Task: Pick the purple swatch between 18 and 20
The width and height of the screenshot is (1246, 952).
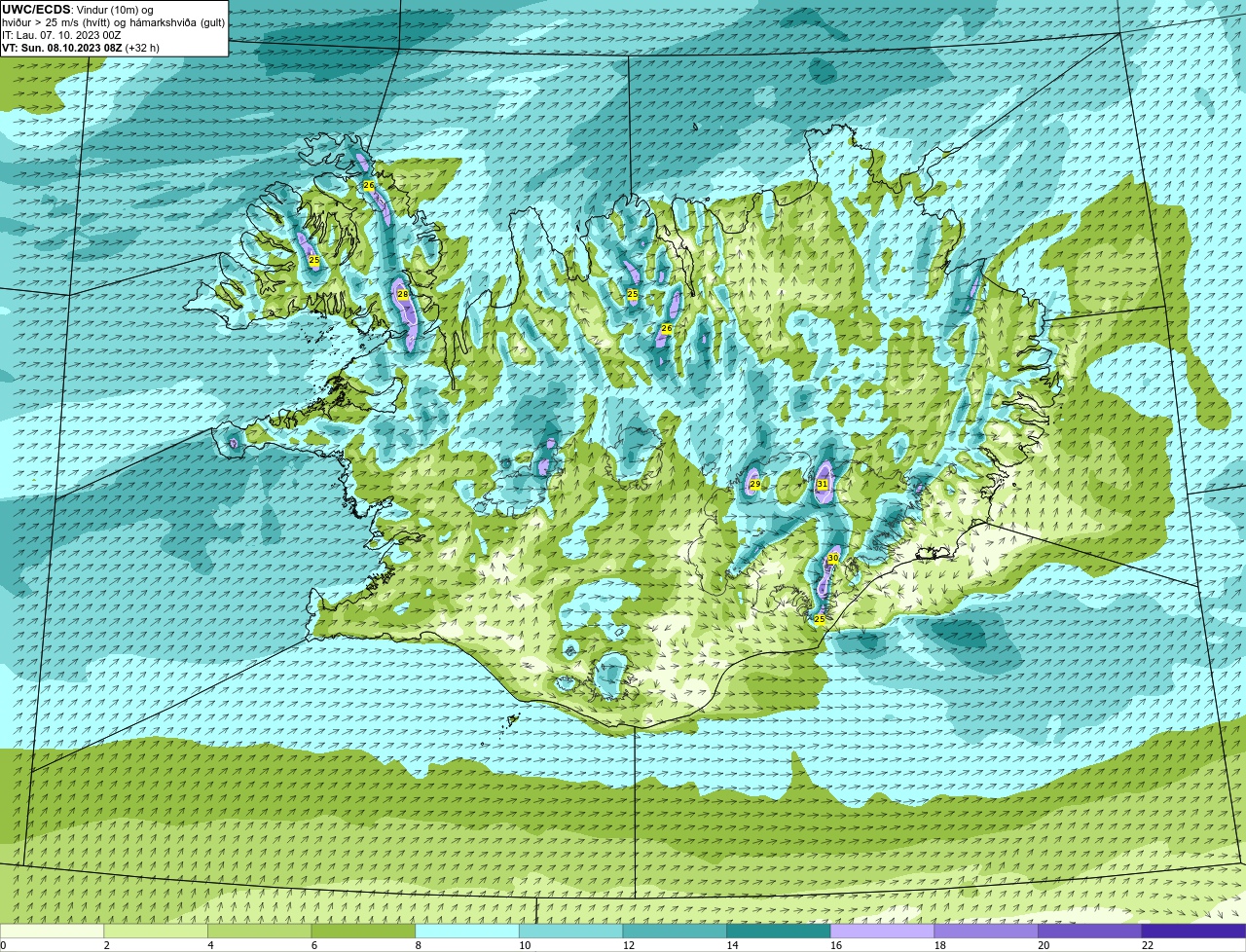Action: (986, 931)
